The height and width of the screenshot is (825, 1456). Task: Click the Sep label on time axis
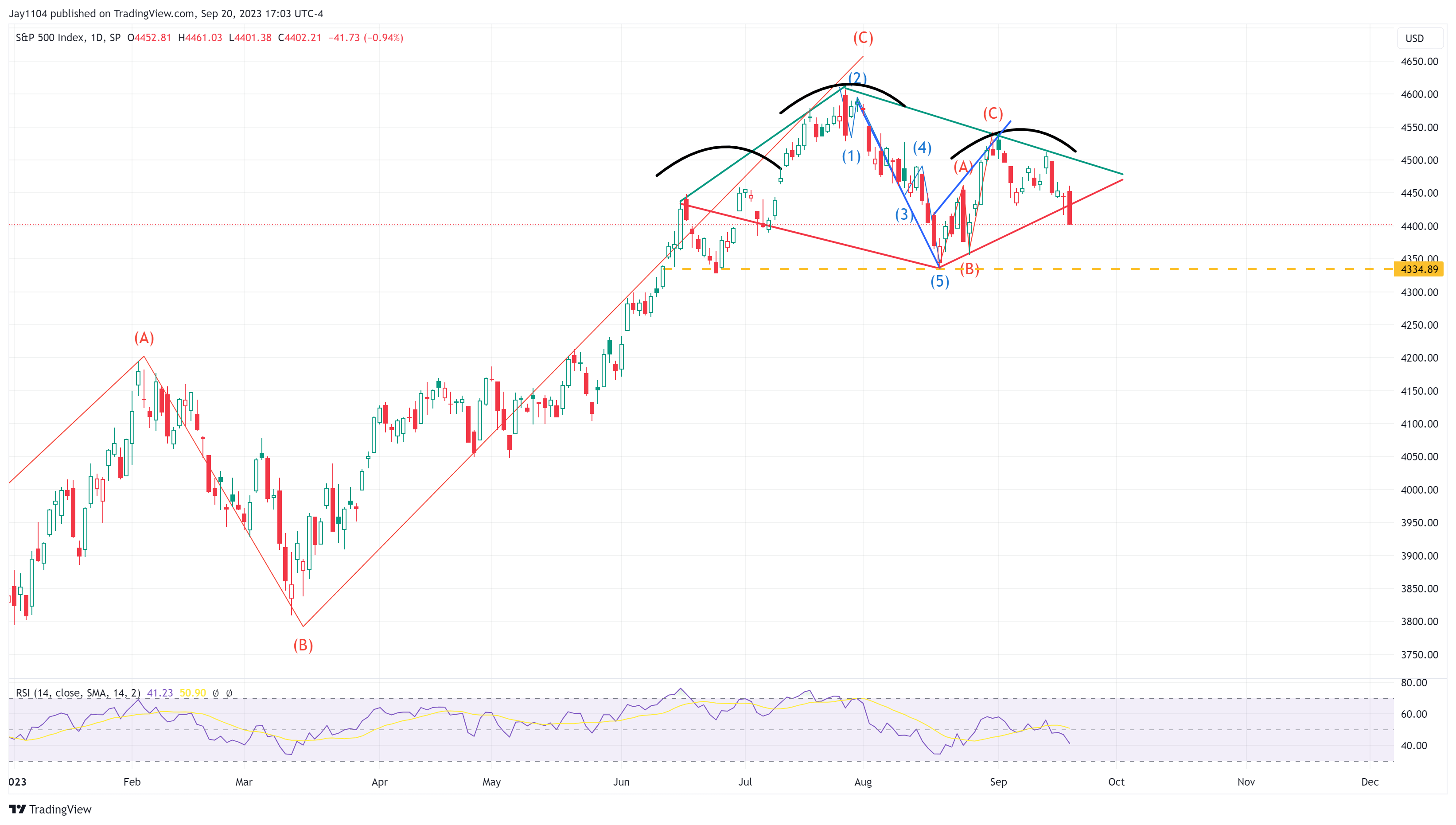(998, 782)
